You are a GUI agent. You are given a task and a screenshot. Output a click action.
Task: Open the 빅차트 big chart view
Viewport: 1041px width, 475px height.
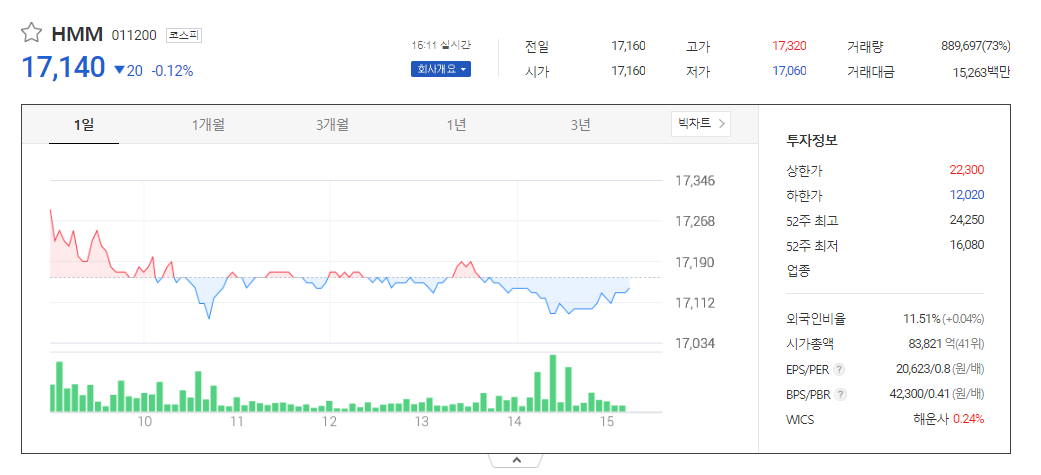click(x=700, y=124)
